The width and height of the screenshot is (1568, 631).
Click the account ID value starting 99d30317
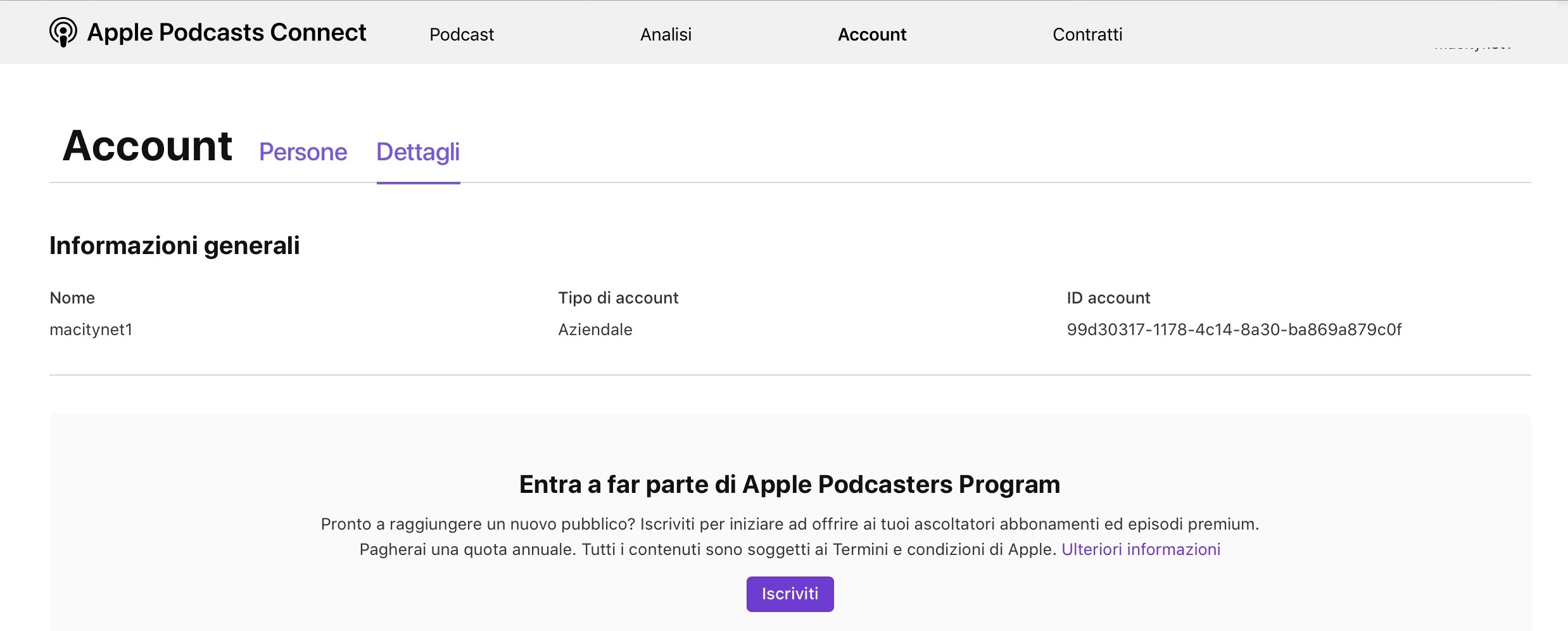tap(1234, 329)
